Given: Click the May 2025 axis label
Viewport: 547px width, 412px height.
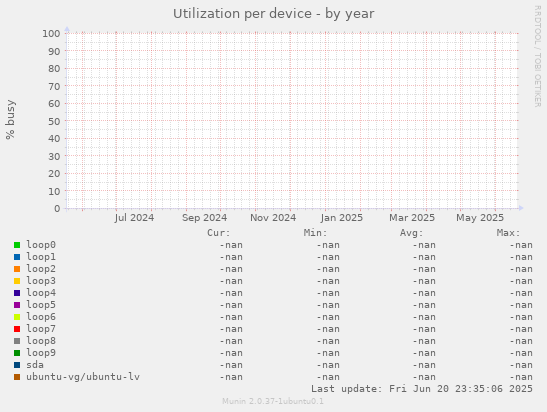Looking at the screenshot, I should [480, 218].
